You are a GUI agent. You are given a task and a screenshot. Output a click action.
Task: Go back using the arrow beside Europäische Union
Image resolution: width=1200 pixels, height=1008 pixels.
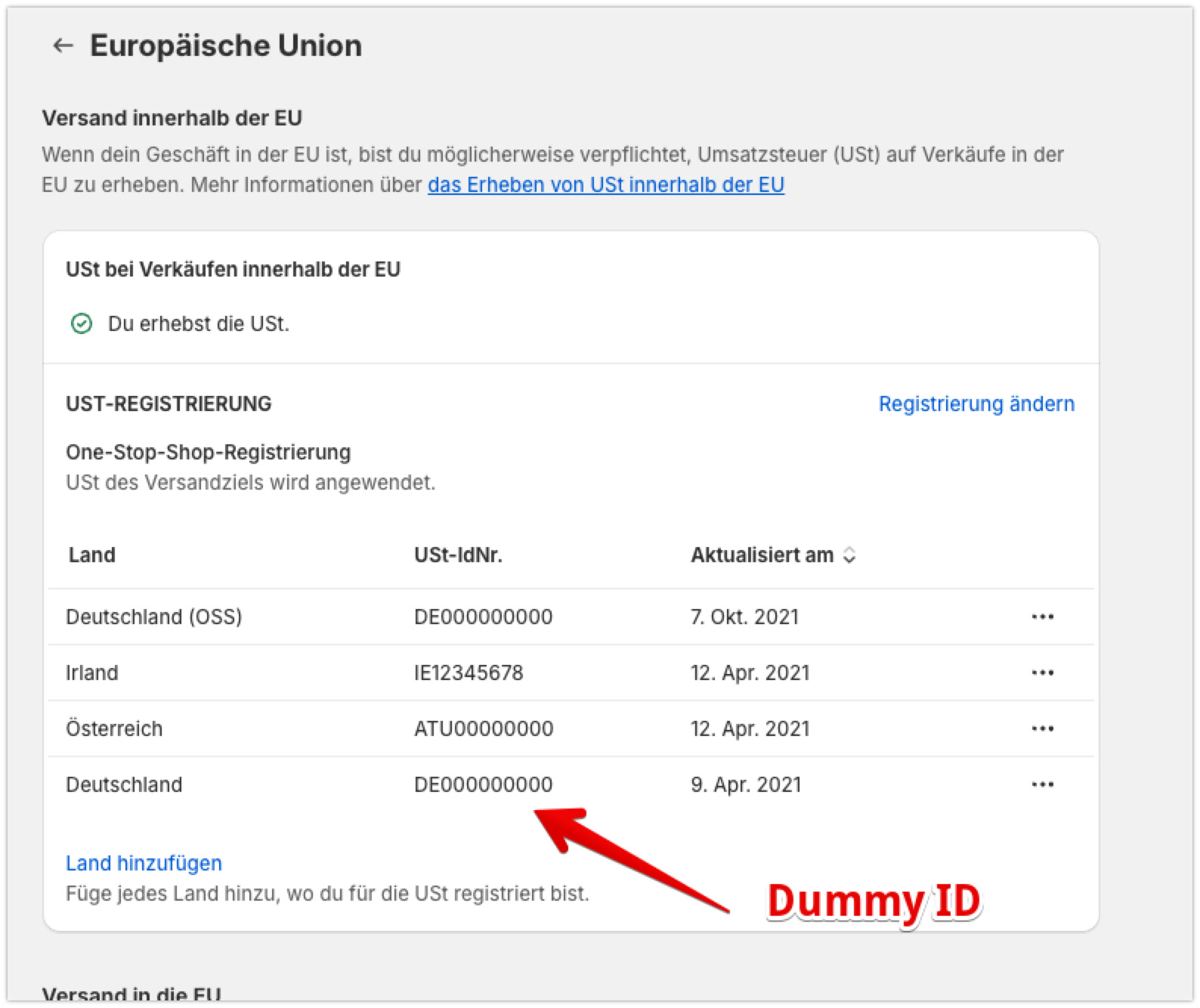coord(63,46)
